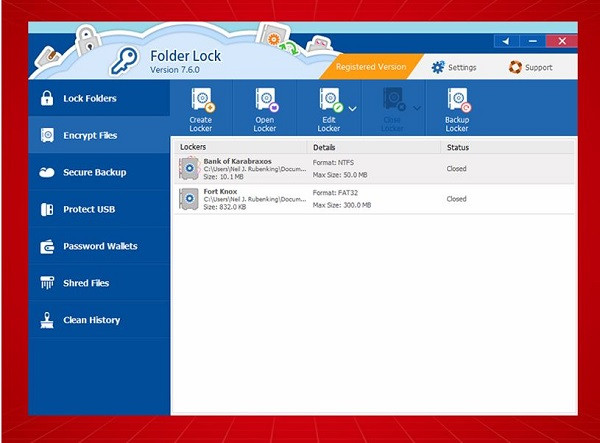The width and height of the screenshot is (600, 443).
Task: Click the Open Locker toolbar icon
Action: pyautogui.click(x=267, y=100)
